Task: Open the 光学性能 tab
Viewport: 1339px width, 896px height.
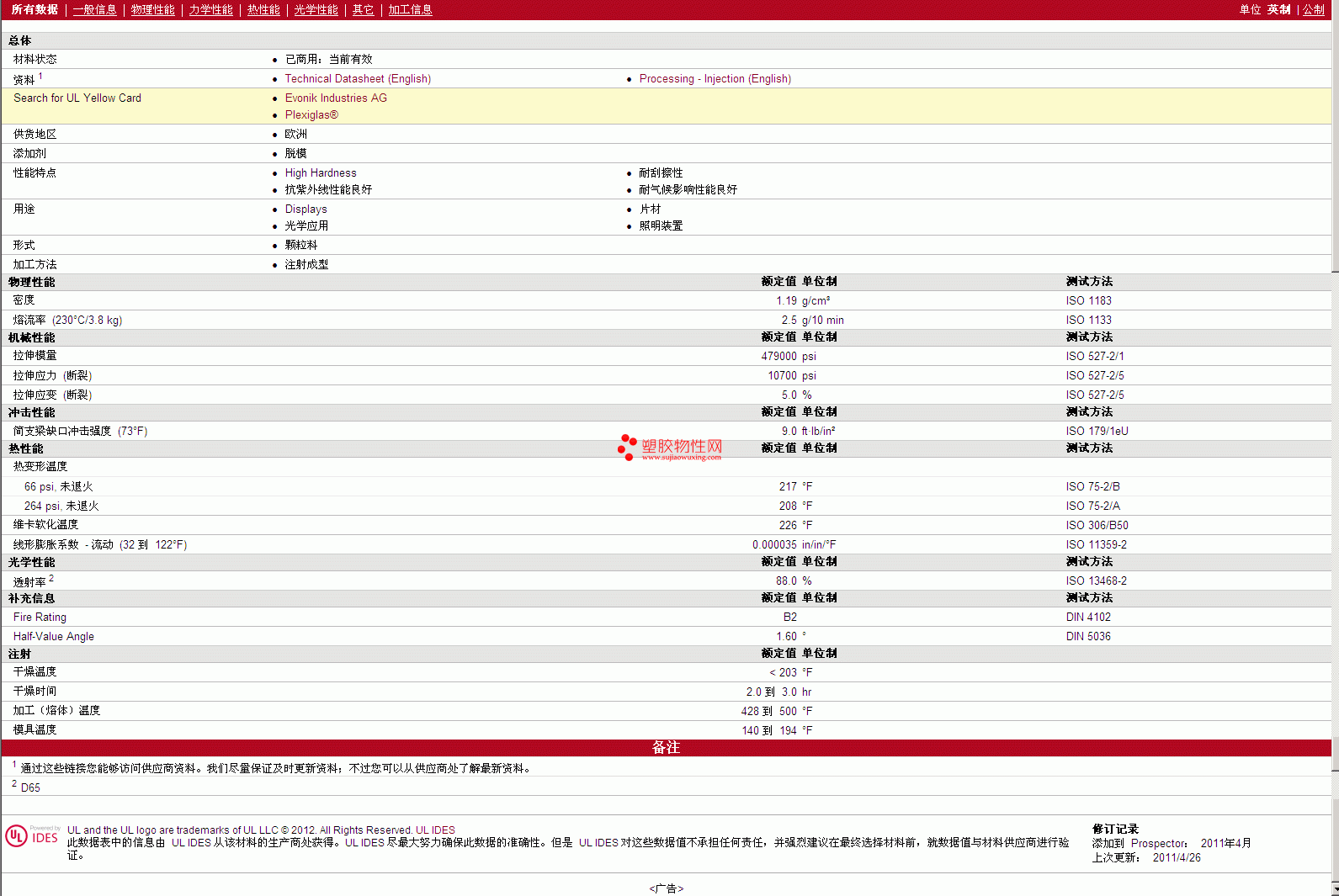Action: click(316, 9)
